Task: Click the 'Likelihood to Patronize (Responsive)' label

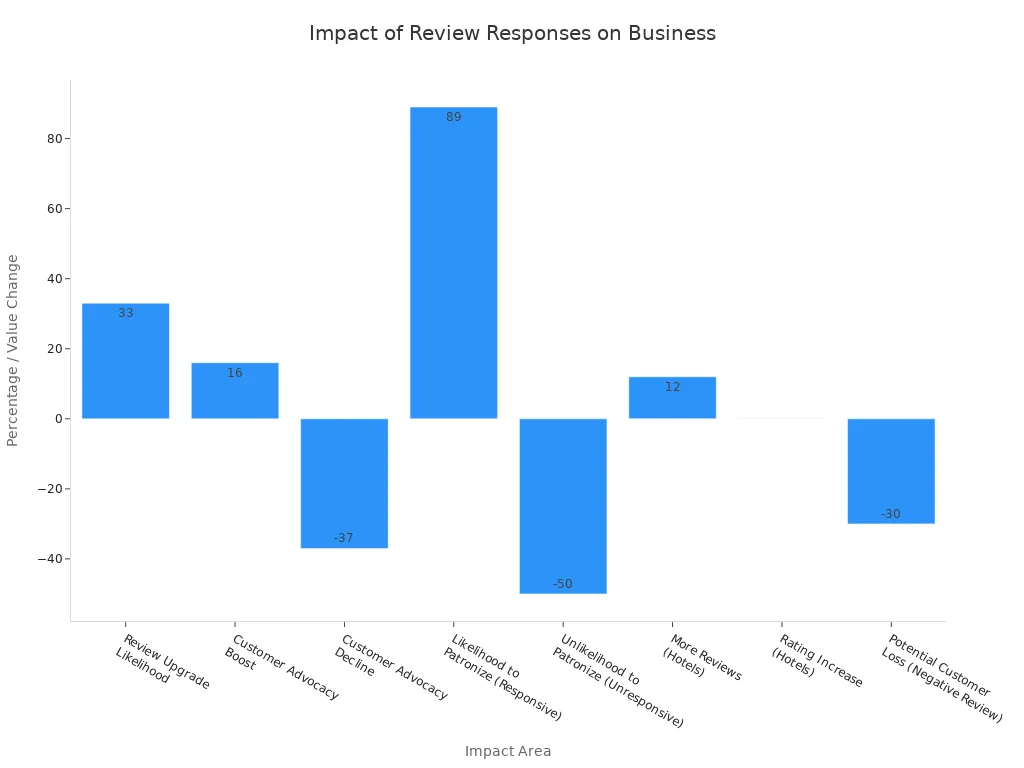Action: pos(502,677)
